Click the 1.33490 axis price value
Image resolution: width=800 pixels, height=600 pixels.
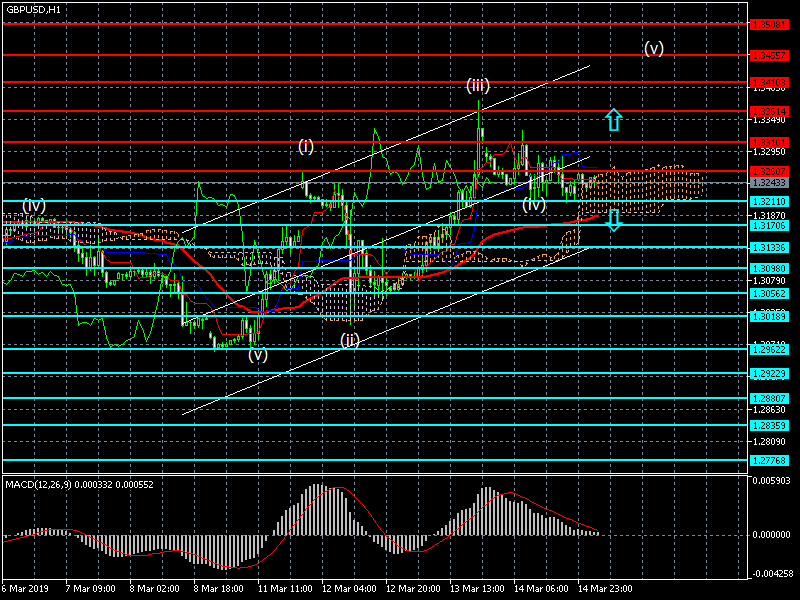point(769,120)
